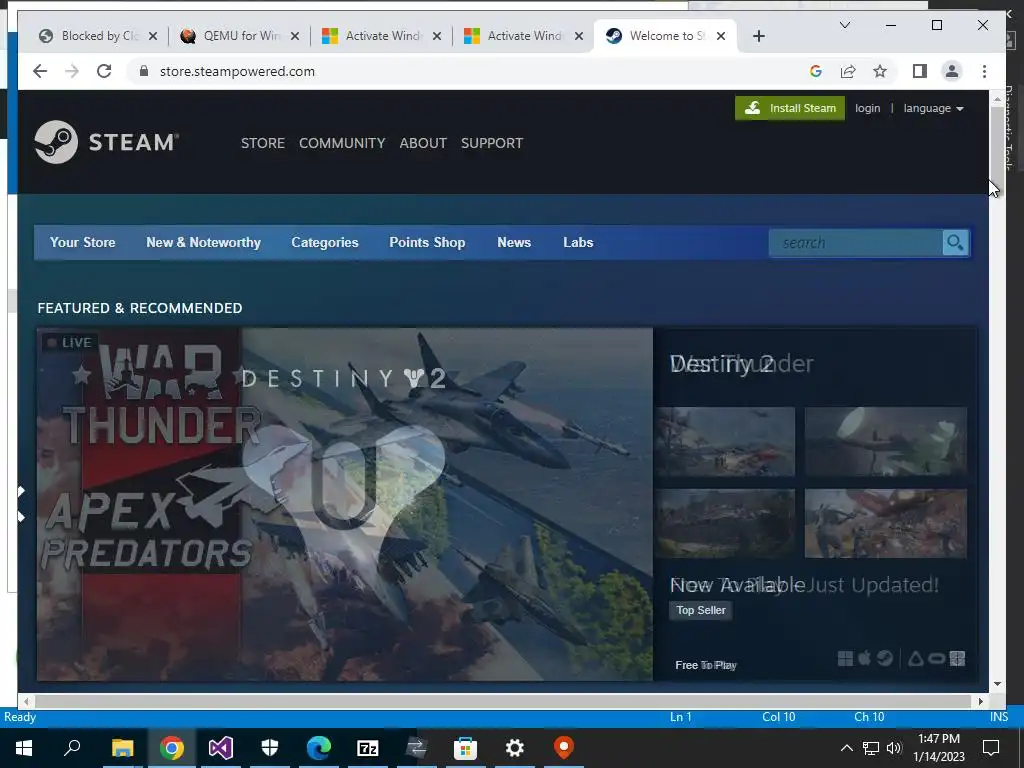Open New & Noteworthy tab
Image resolution: width=1024 pixels, height=768 pixels.
click(203, 242)
